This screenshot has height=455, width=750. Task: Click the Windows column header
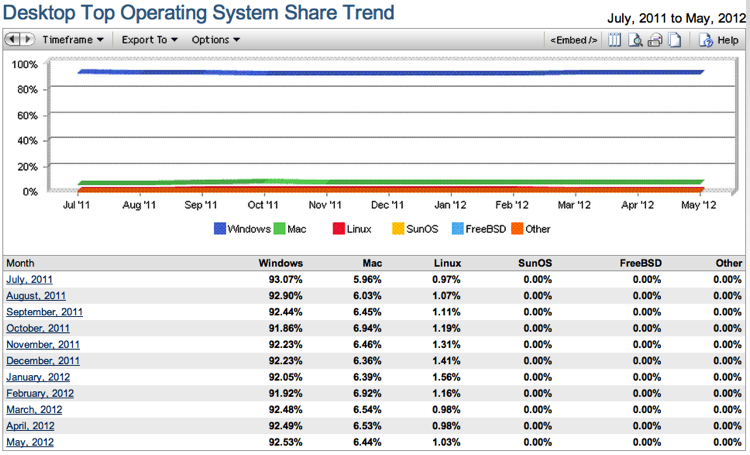pos(281,263)
